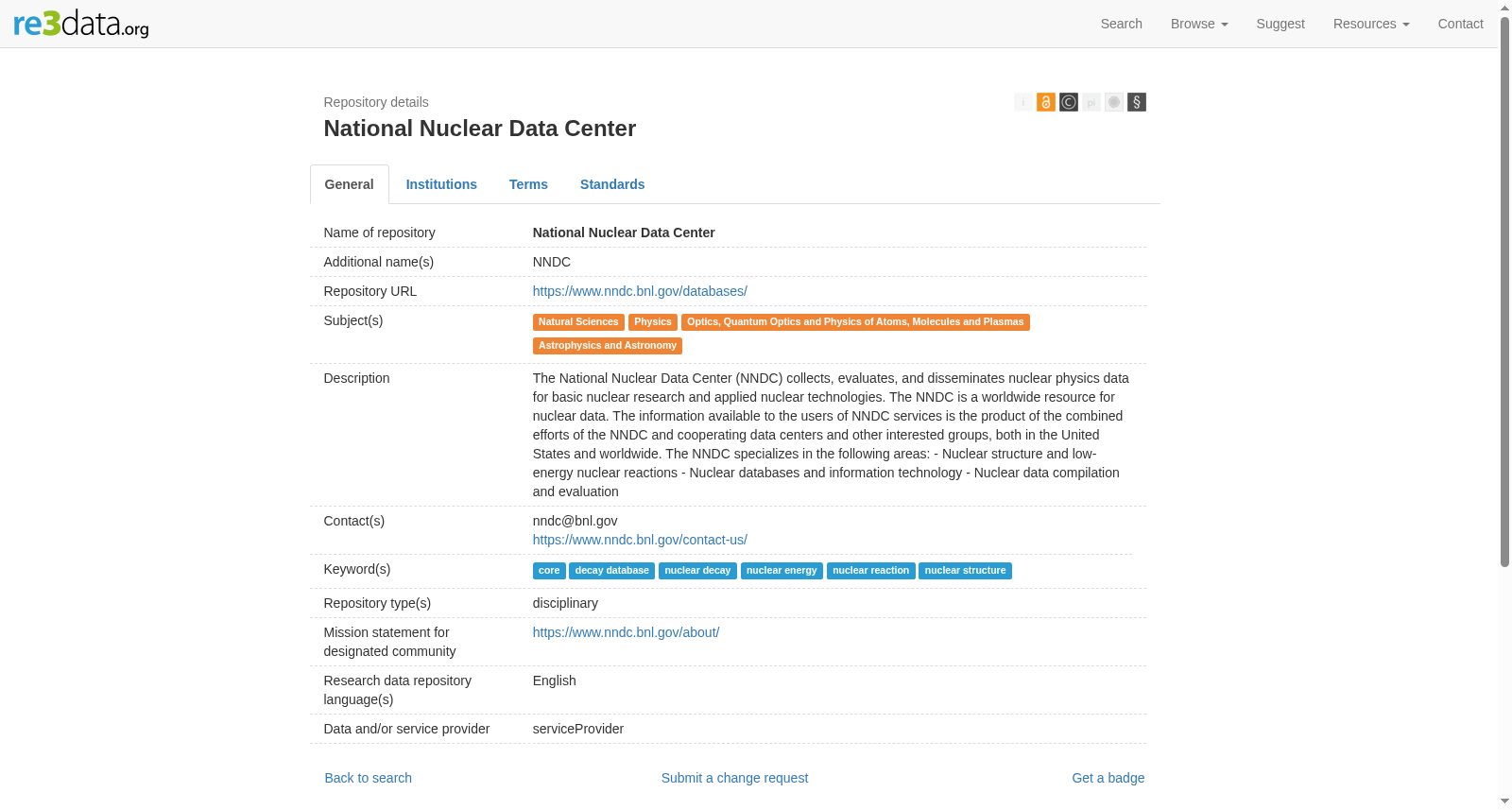This screenshot has height=810, width=1512.
Task: Click the faded 'pi' persistent identifier icon
Action: click(x=1091, y=102)
